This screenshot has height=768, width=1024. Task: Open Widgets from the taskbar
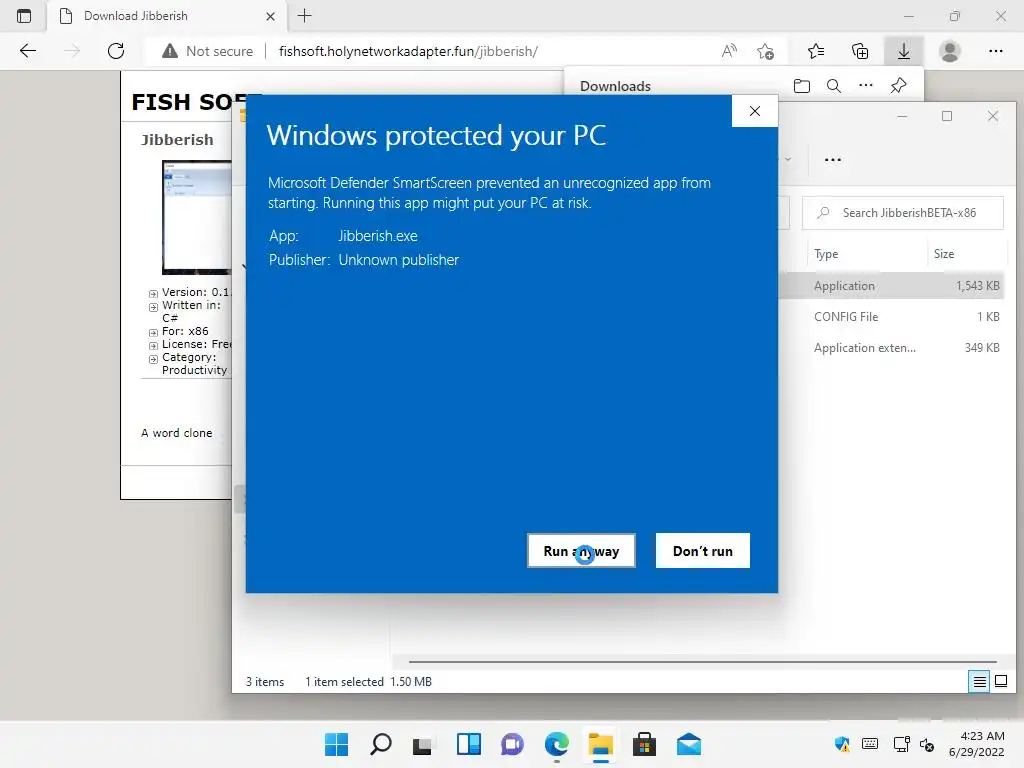[x=469, y=744]
